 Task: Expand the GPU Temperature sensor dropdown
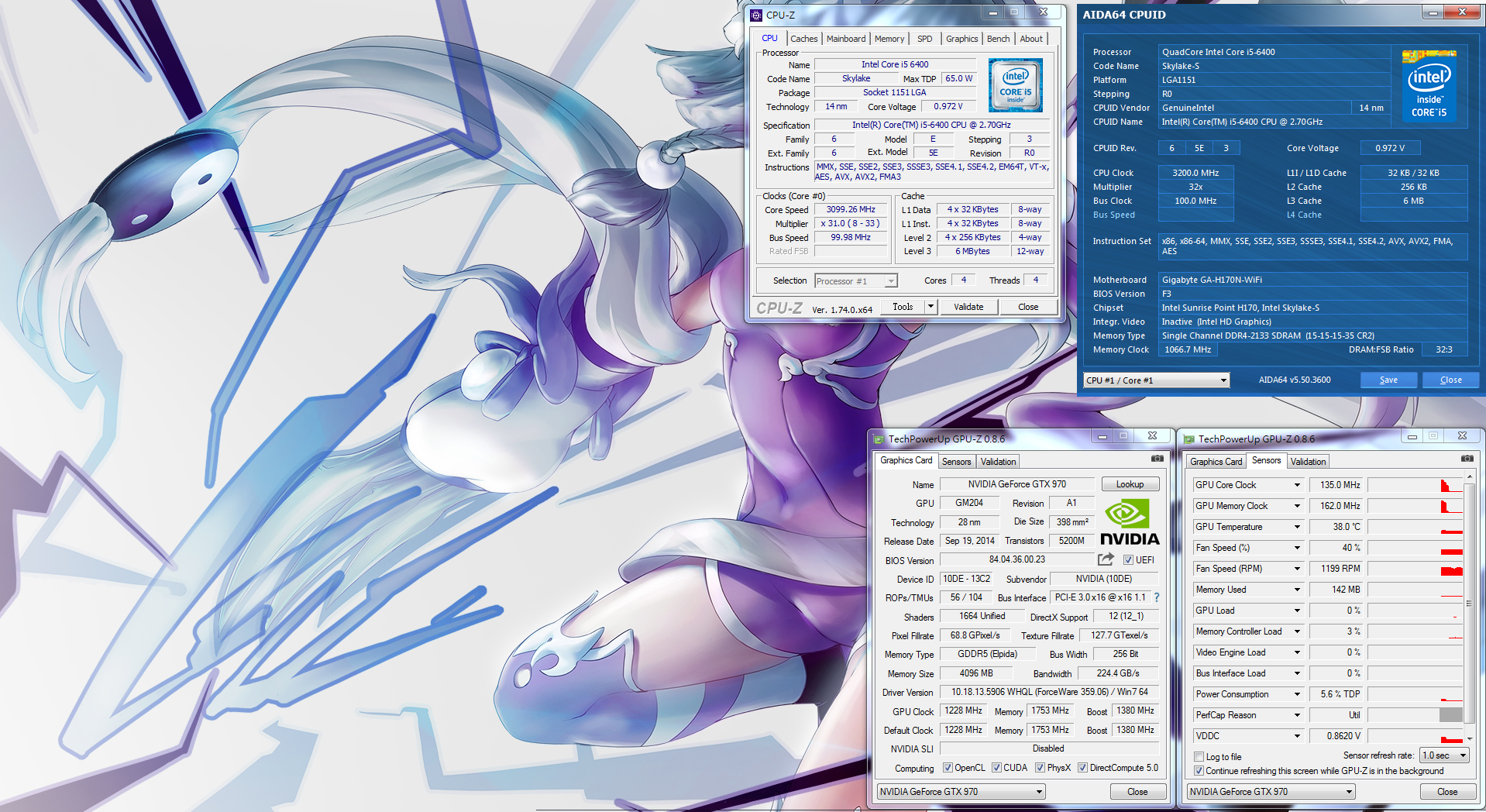pos(1297,527)
